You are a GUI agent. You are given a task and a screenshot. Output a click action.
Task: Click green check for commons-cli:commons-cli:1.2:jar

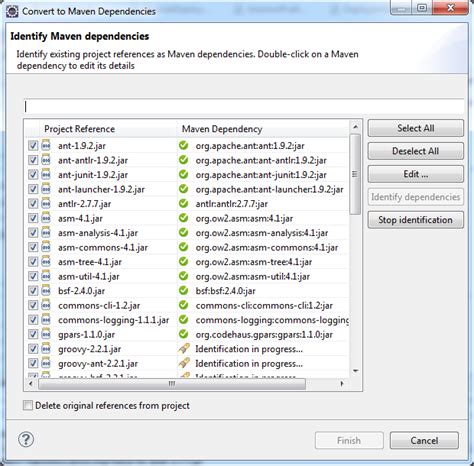point(183,305)
